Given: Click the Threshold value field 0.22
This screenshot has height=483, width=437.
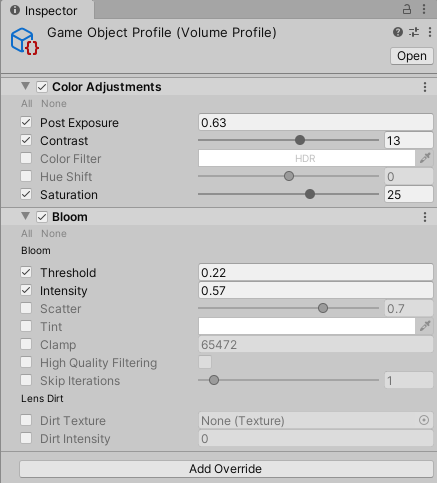Looking at the screenshot, I should click(x=316, y=272).
